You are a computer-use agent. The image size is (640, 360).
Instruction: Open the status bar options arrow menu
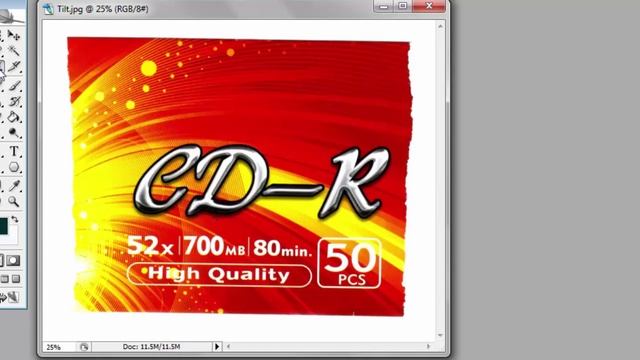tap(217, 347)
